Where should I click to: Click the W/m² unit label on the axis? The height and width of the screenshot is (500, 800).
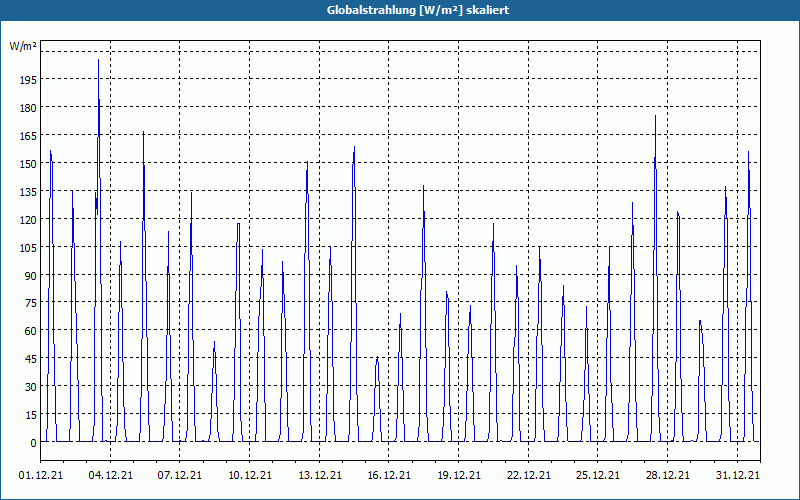pos(23,46)
